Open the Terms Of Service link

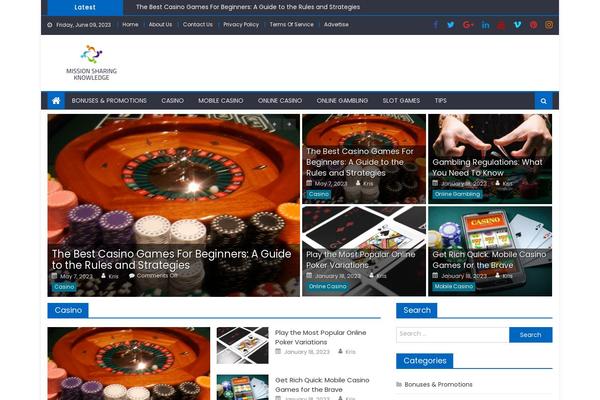pyautogui.click(x=292, y=24)
